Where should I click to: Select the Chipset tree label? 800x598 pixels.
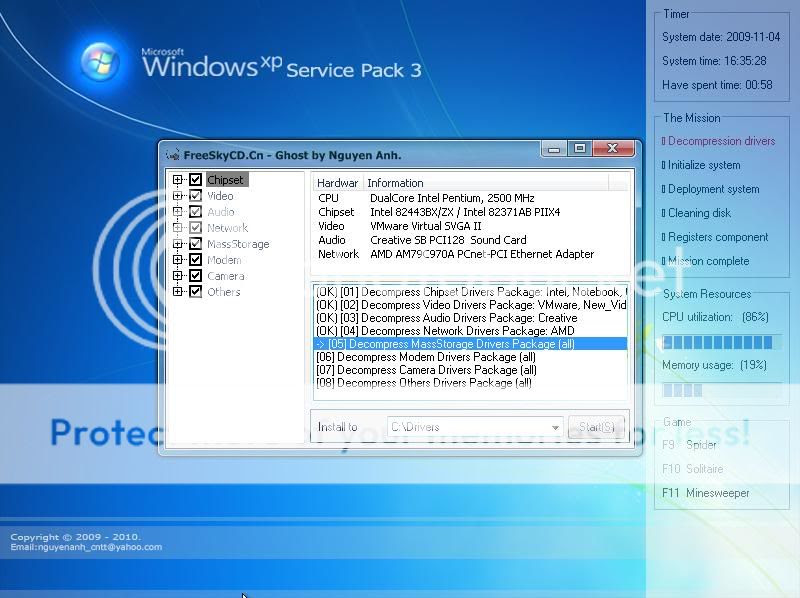[227, 180]
